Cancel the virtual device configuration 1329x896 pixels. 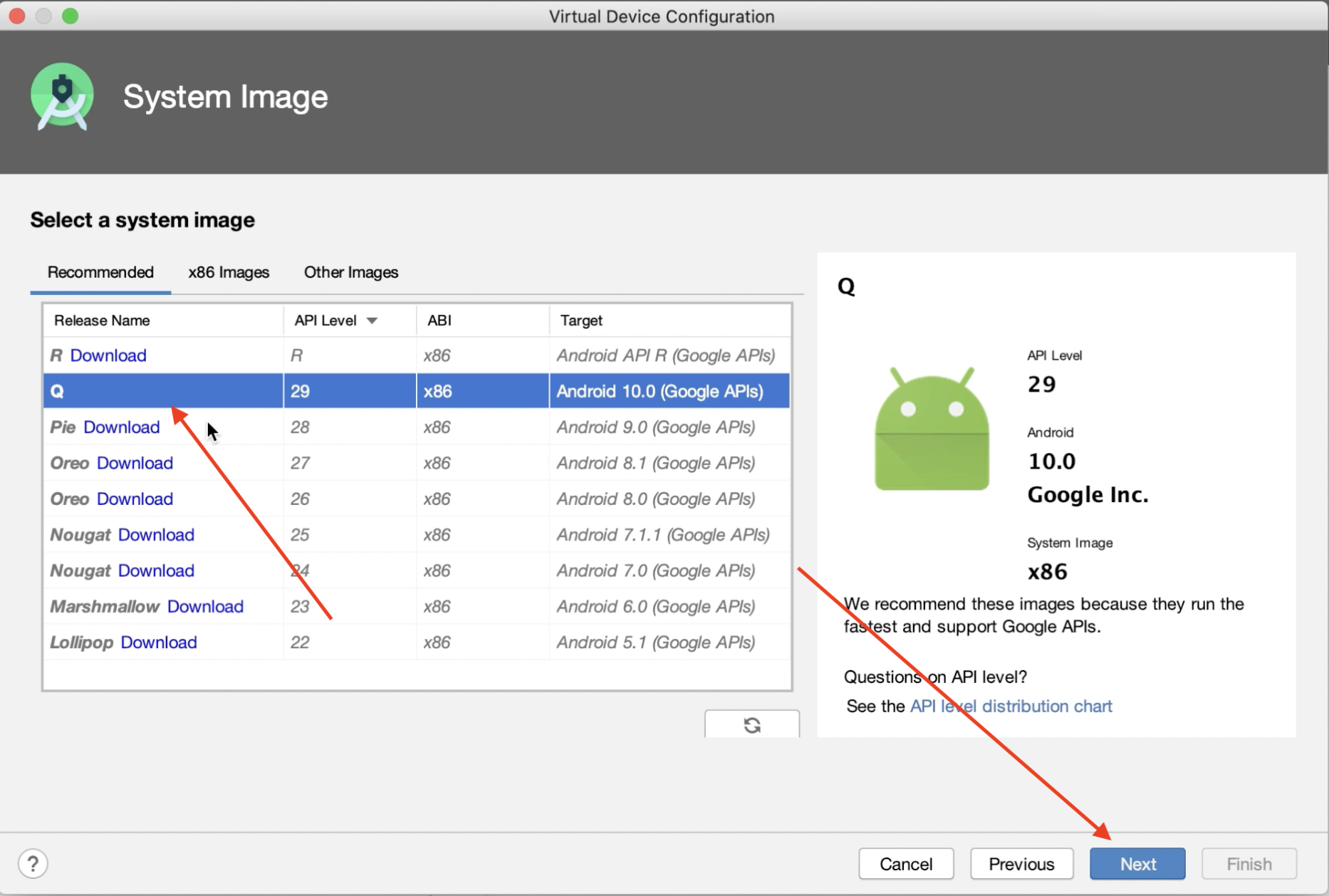906,863
